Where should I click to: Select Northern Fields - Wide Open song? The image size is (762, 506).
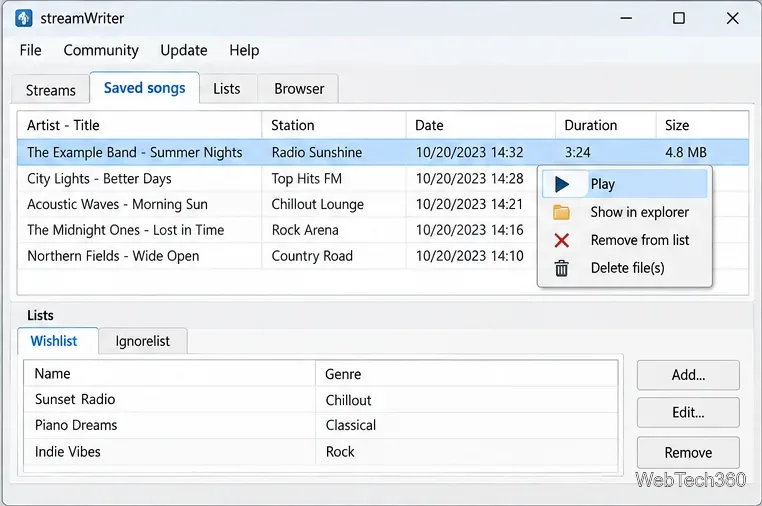coord(113,256)
